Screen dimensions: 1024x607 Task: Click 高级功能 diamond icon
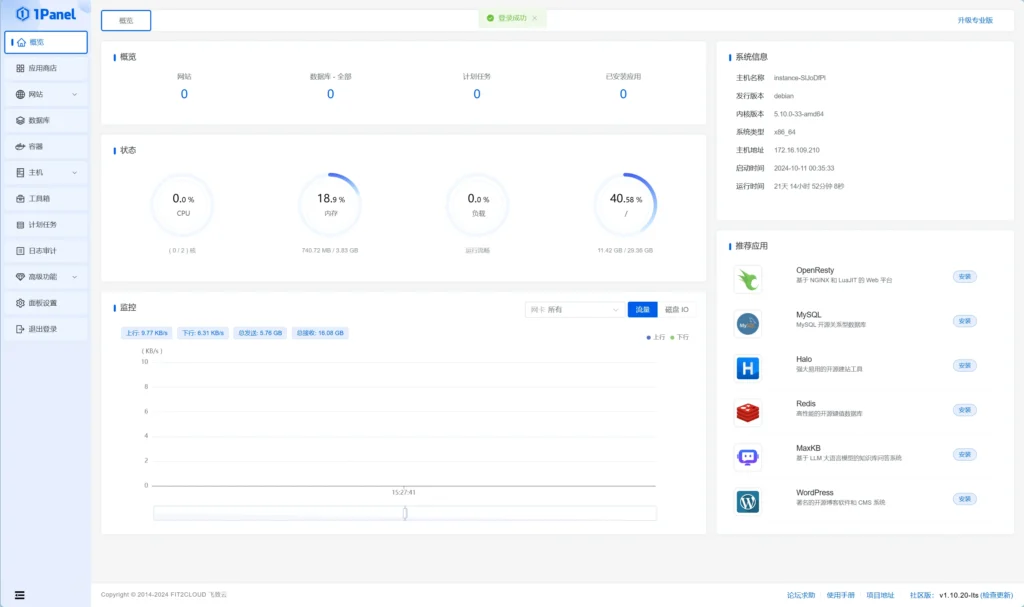pyautogui.click(x=20, y=277)
